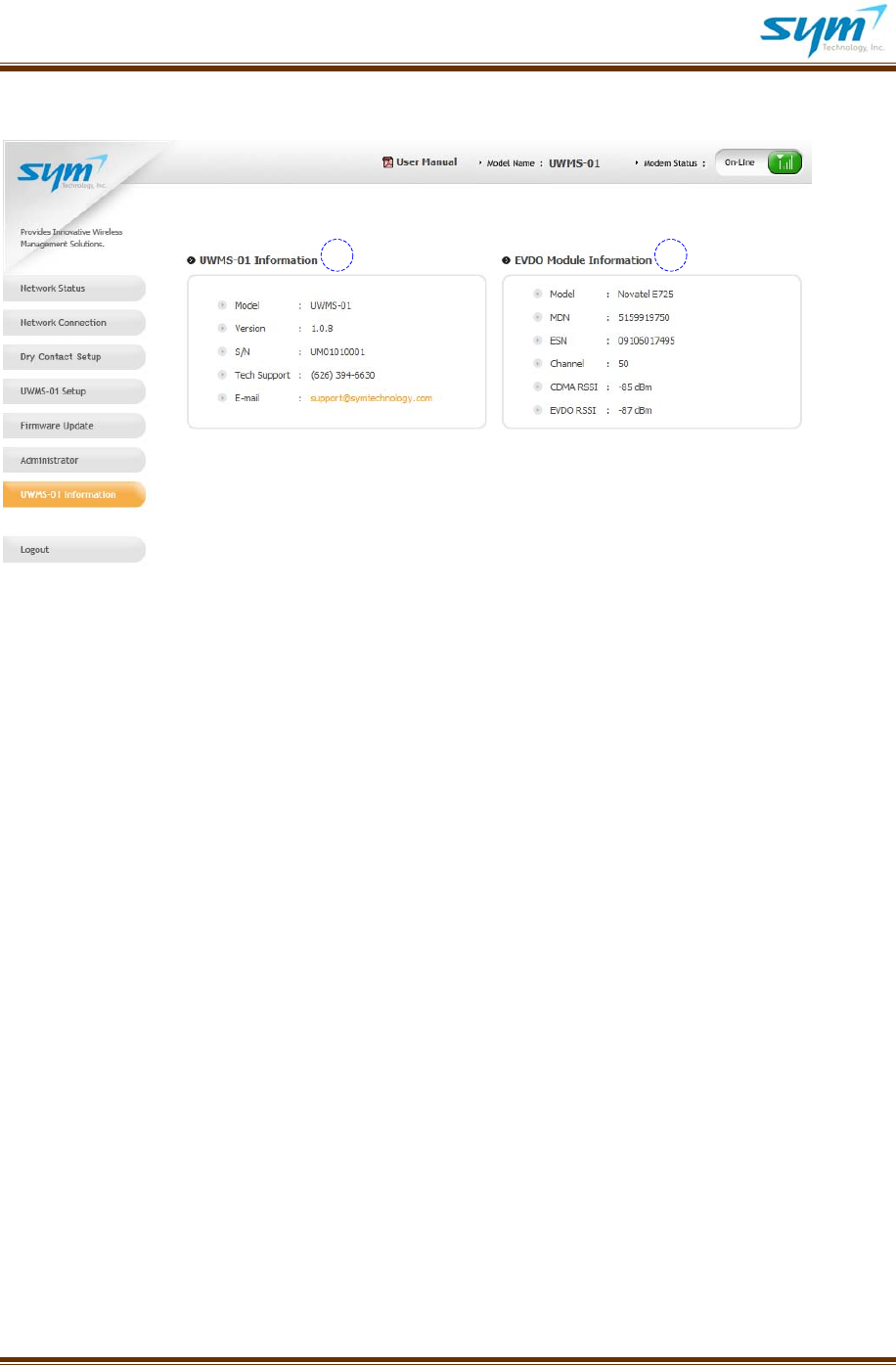Viewport: 896px width, 1365px height.
Task: Click the UWMS-01 Information section heading
Action: click(x=258, y=260)
